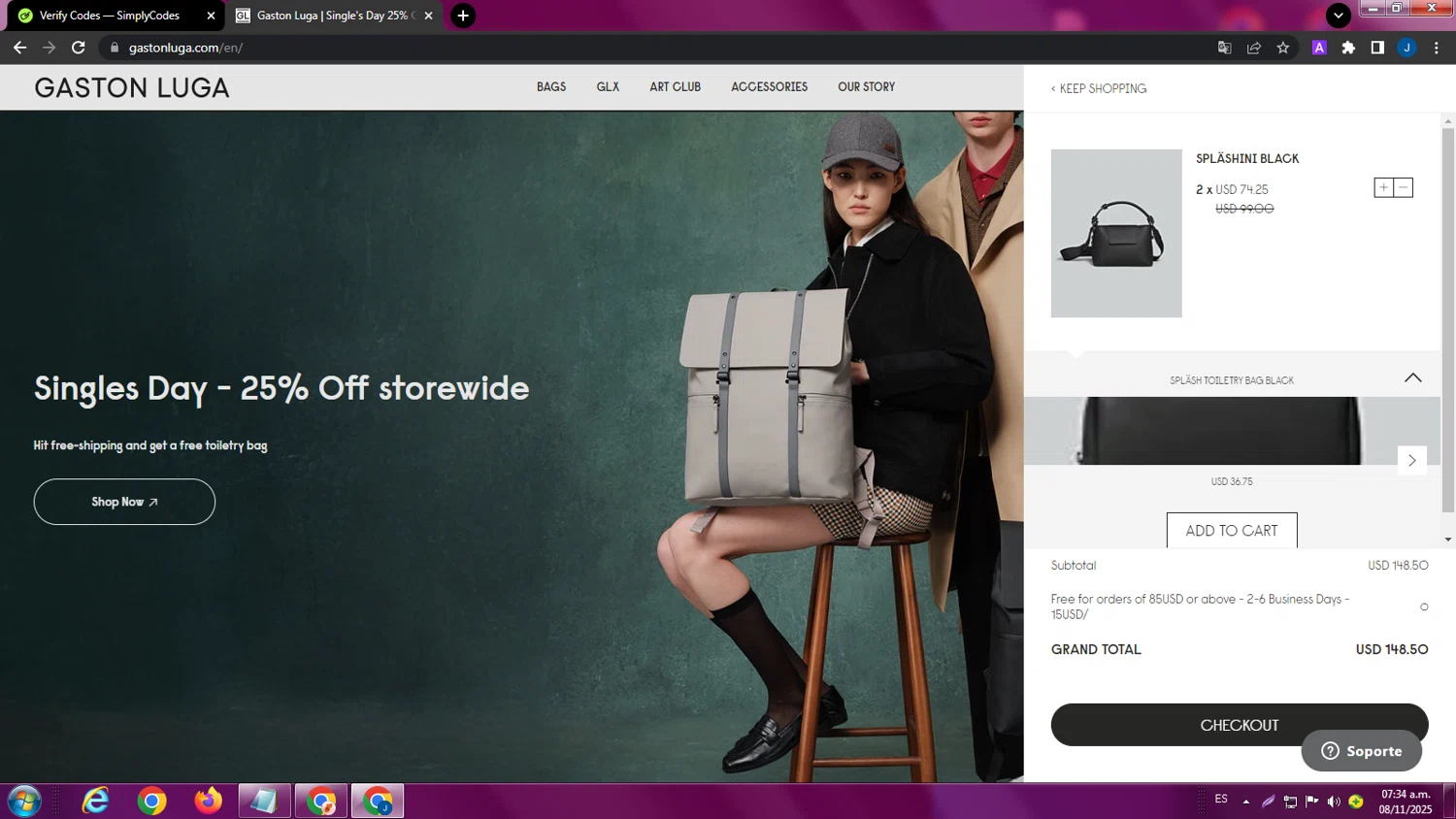Click the cart scrollbar down arrow
The width and height of the screenshot is (1456, 819).
coord(1448,540)
